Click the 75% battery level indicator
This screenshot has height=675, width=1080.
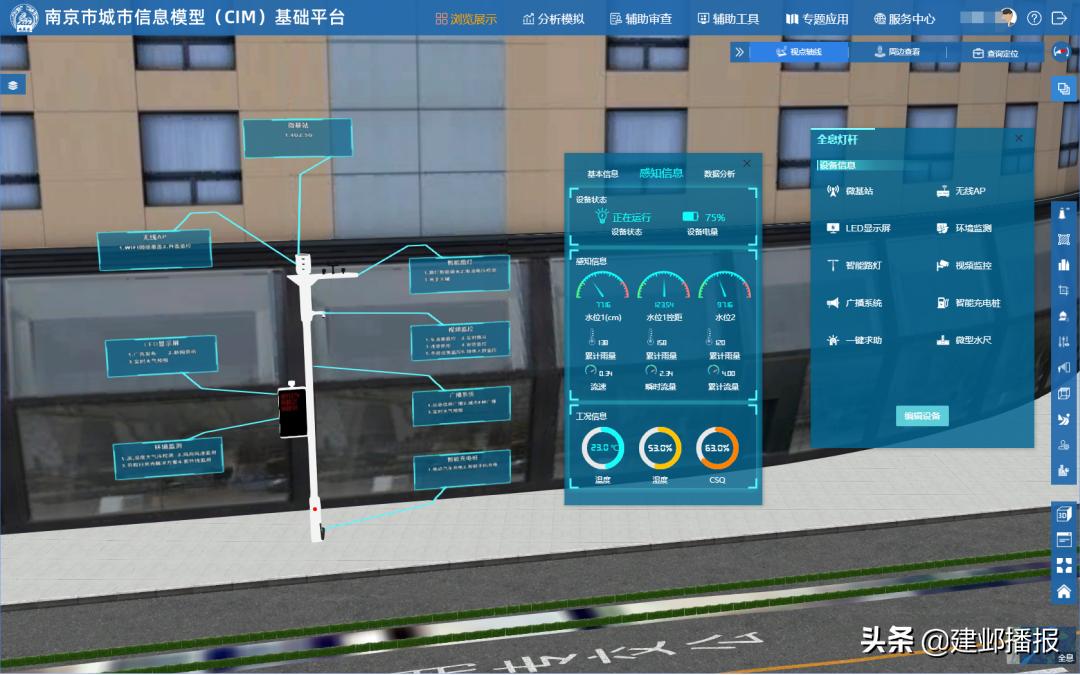[703, 217]
